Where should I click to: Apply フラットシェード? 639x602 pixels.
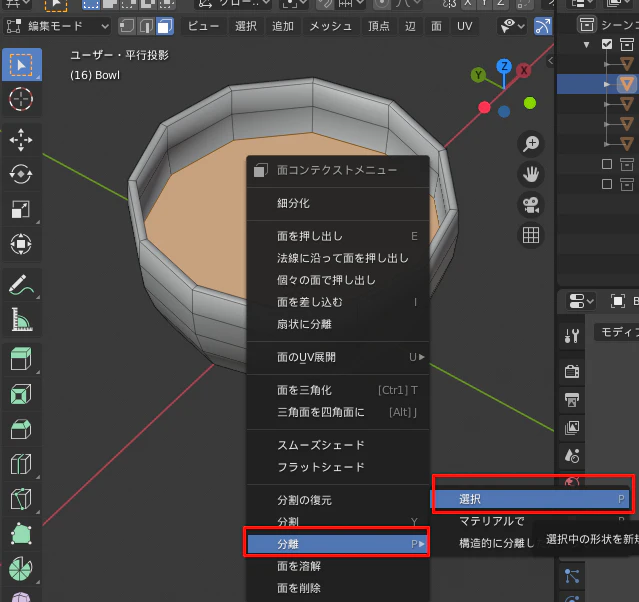pyautogui.click(x=337, y=467)
